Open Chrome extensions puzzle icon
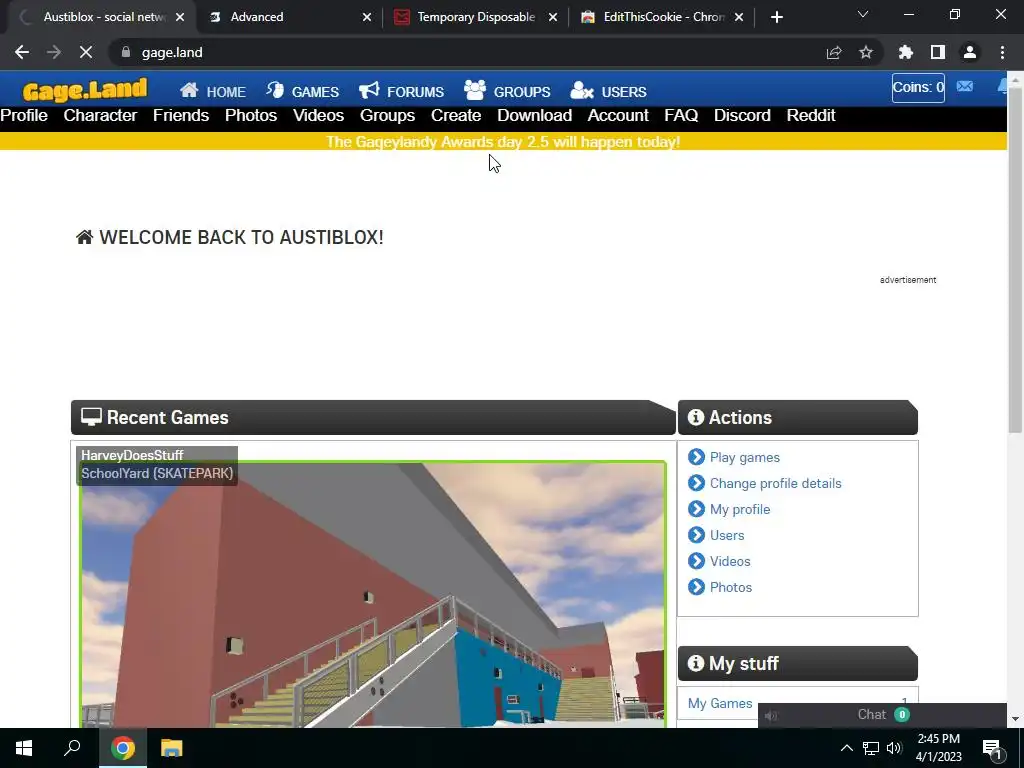The image size is (1024, 768). click(906, 52)
